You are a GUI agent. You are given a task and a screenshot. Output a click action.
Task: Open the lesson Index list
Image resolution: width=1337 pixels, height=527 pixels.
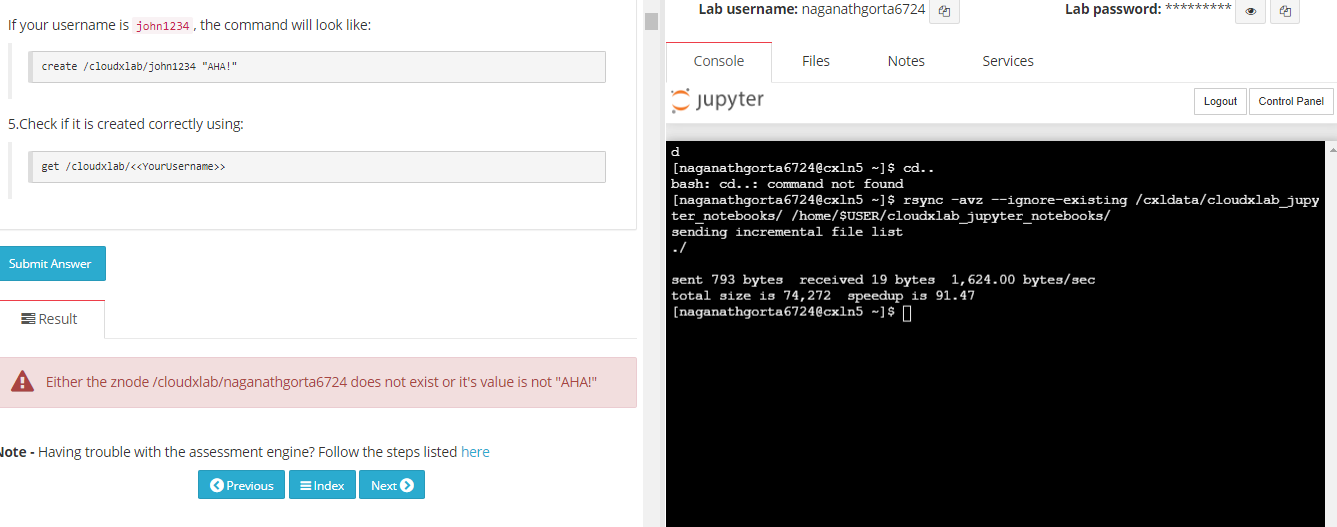322,485
